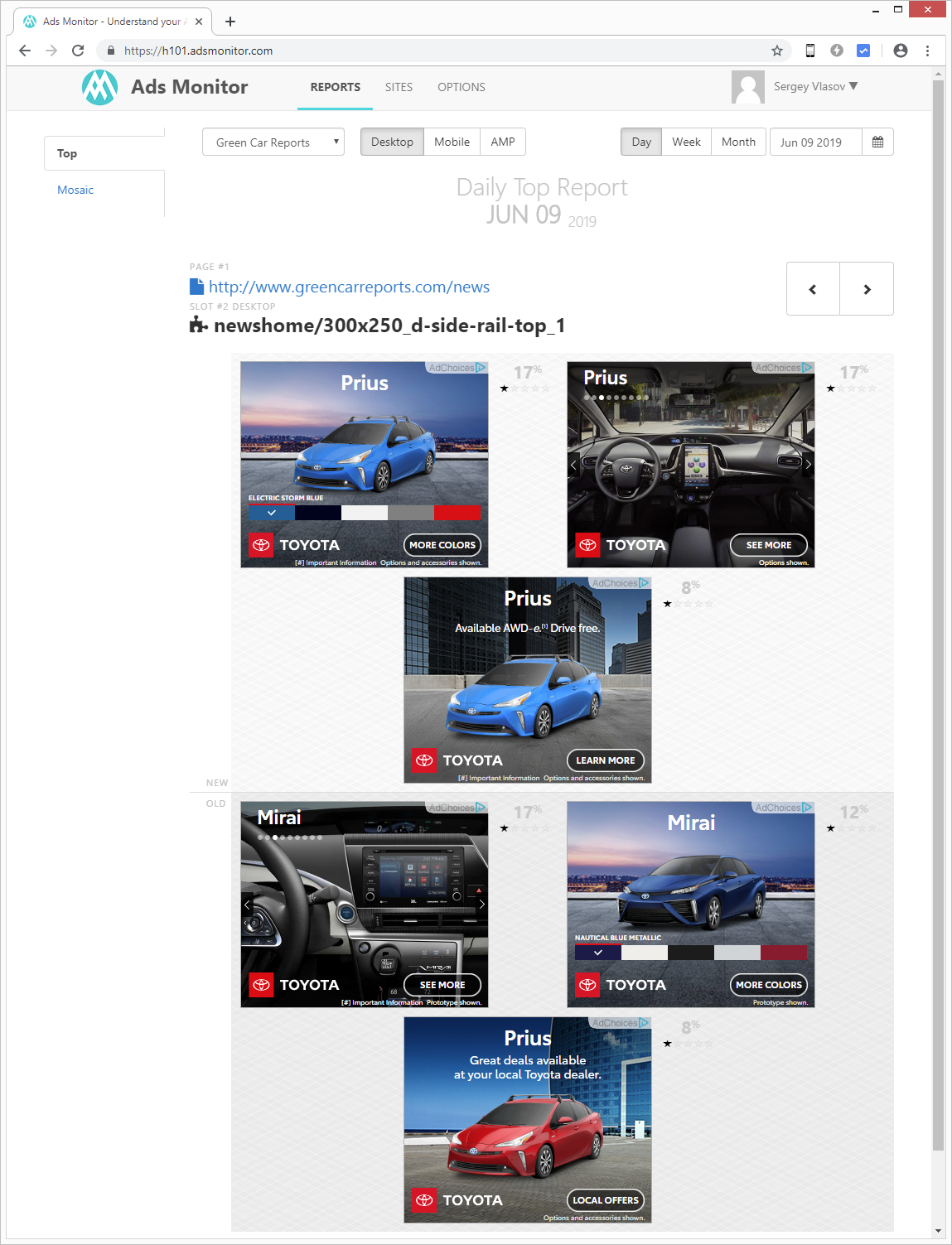Open the Chrome three-dot menu
This screenshot has width=952, height=1245.
coord(927,51)
